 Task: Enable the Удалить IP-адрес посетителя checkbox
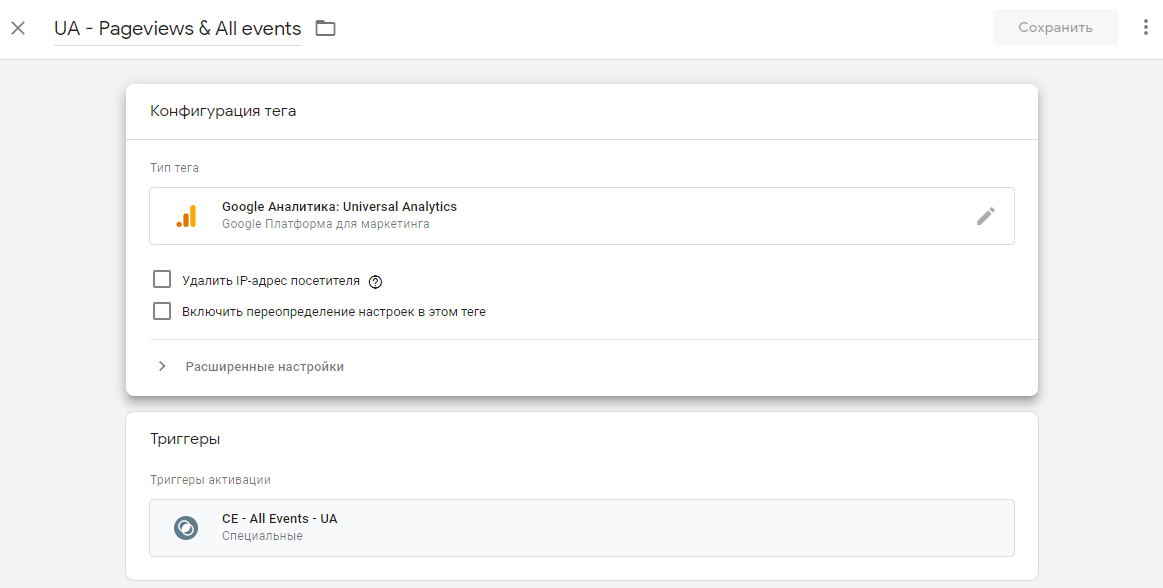point(162,280)
